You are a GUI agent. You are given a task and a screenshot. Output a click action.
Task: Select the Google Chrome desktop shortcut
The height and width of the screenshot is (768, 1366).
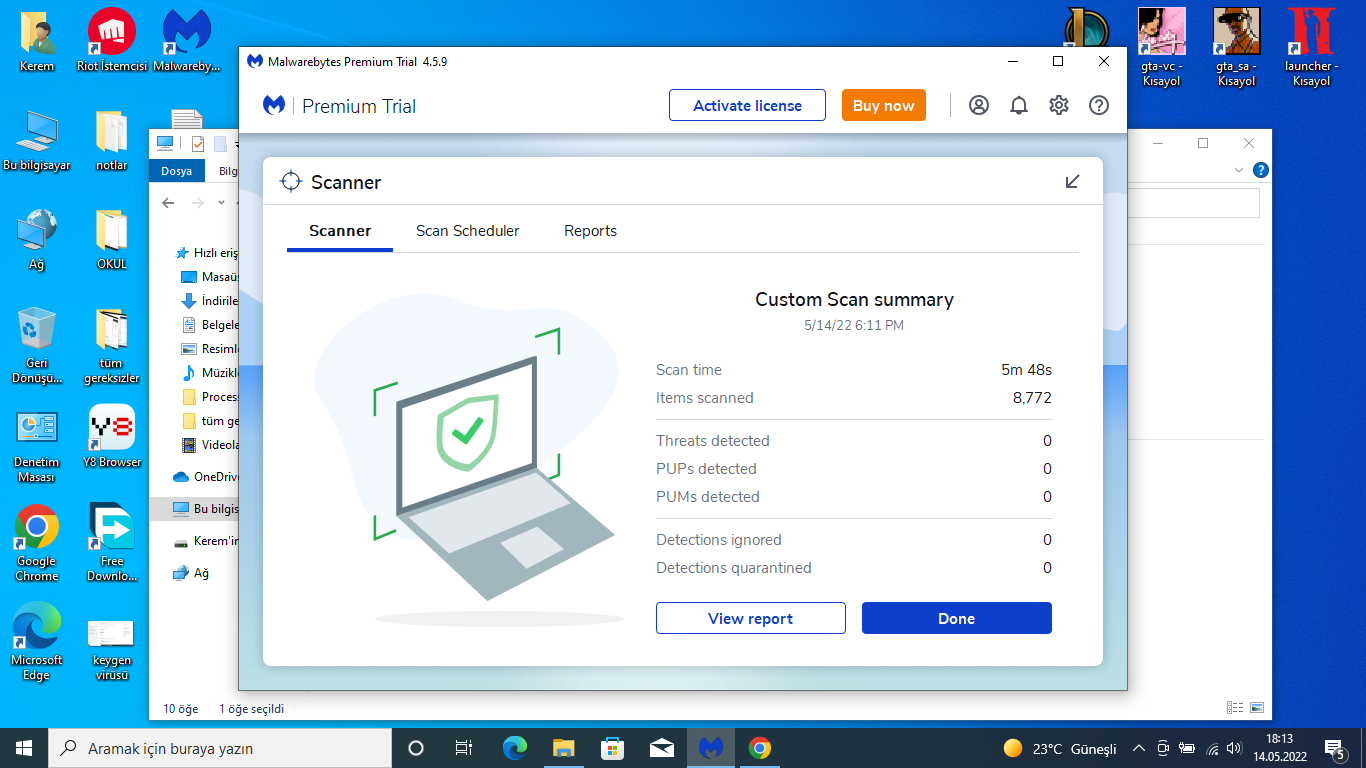(37, 544)
